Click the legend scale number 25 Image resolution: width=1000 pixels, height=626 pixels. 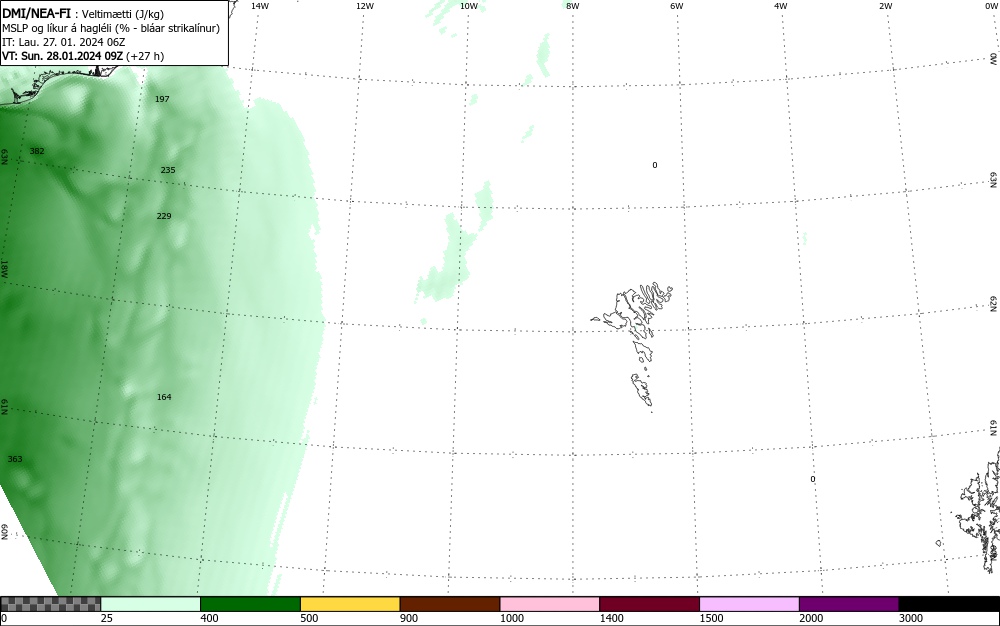[107, 618]
